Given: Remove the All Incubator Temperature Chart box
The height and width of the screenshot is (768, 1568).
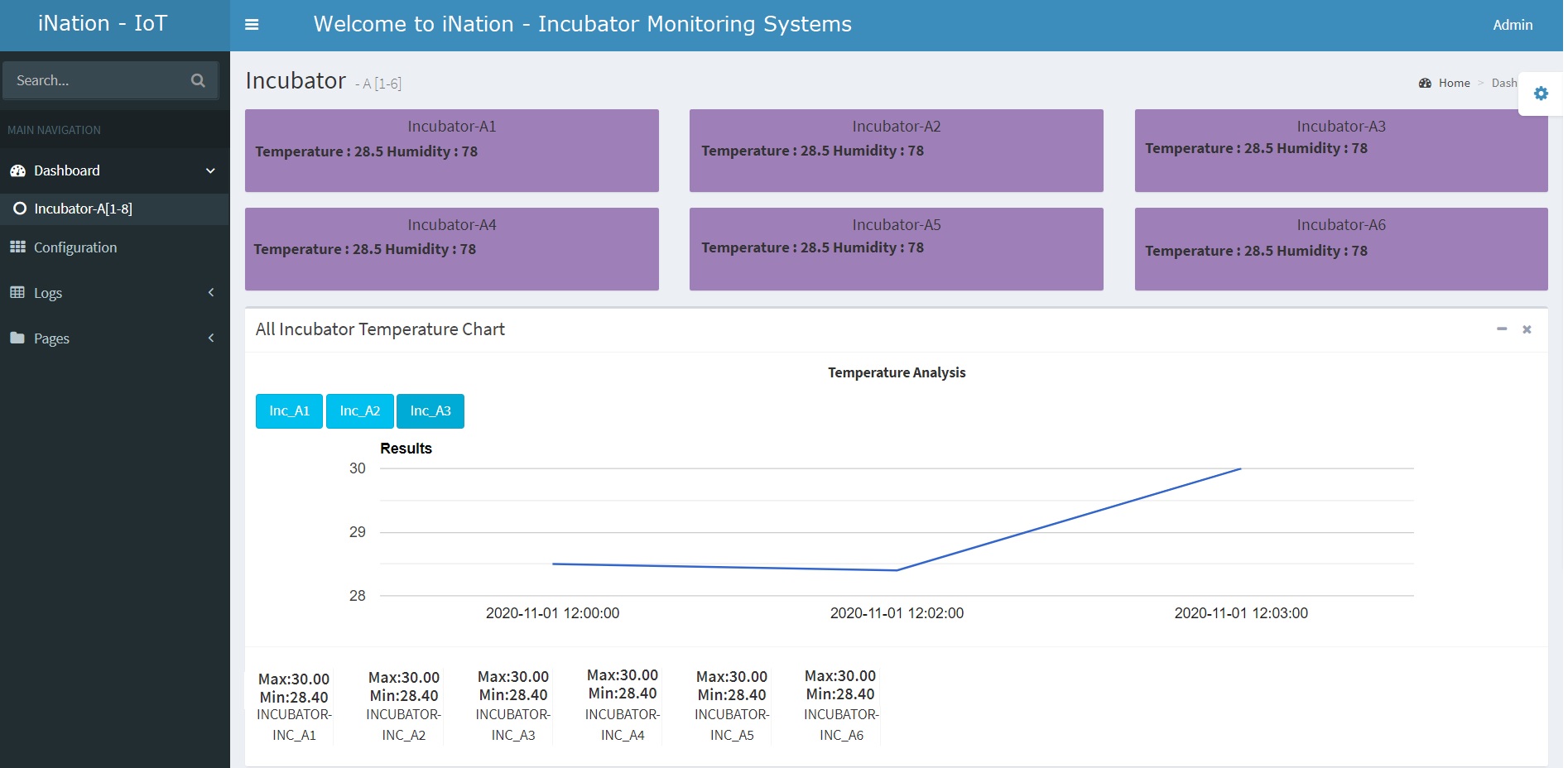Looking at the screenshot, I should (x=1527, y=329).
